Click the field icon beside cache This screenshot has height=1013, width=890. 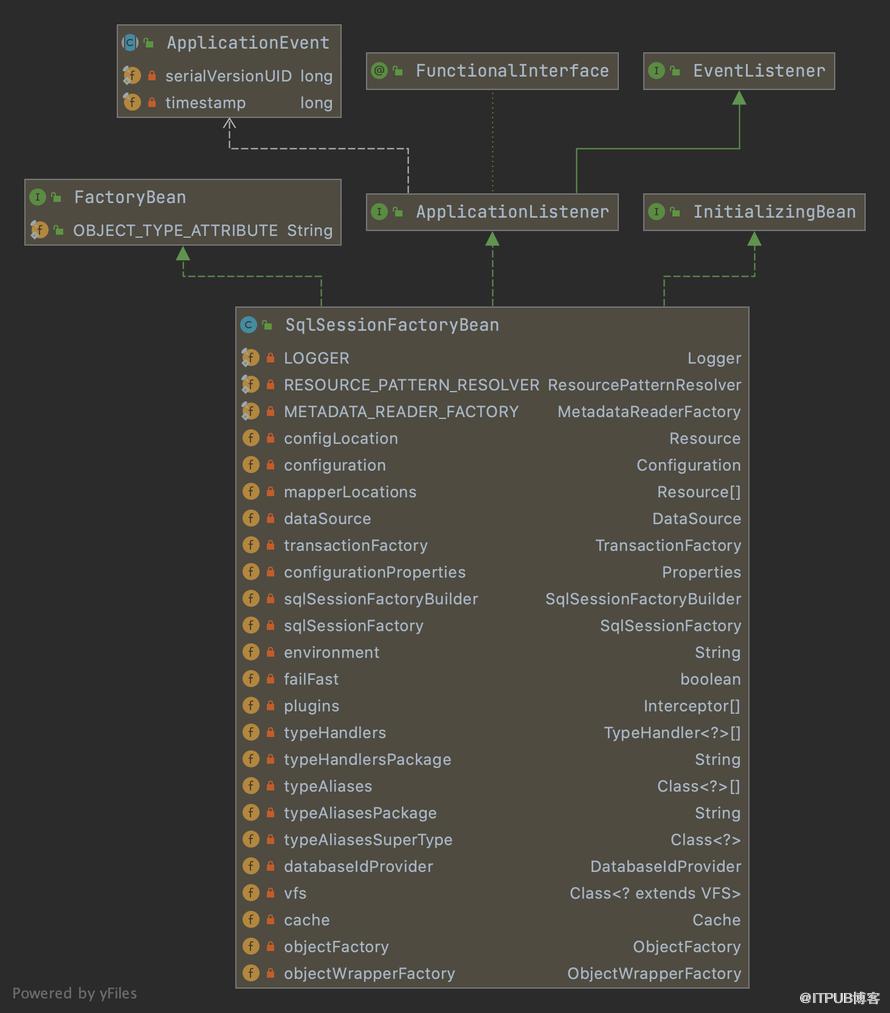pos(251,919)
